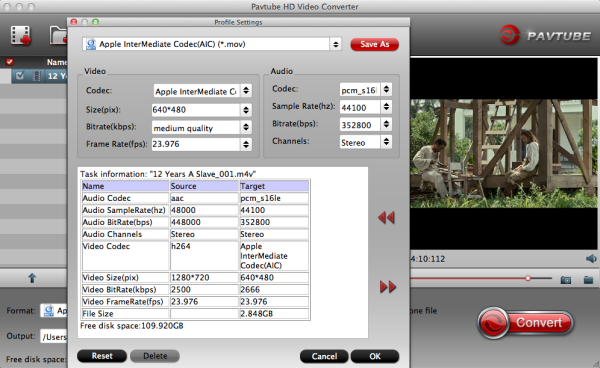Click the playback progress slider handle
600x368 pixels.
point(528,278)
